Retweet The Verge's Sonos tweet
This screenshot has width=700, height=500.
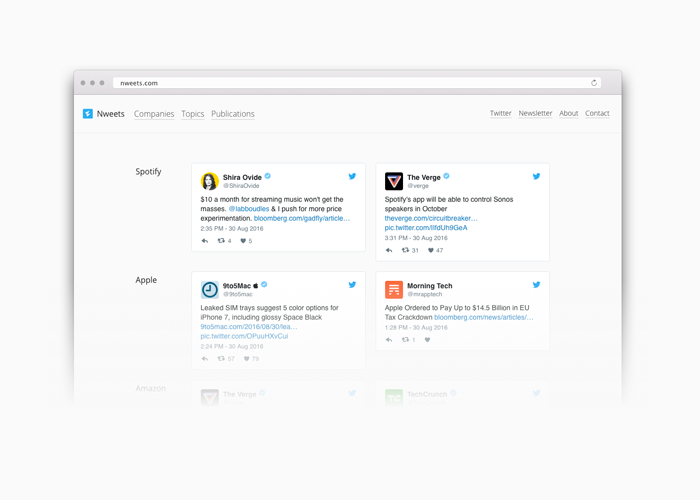(x=405, y=250)
